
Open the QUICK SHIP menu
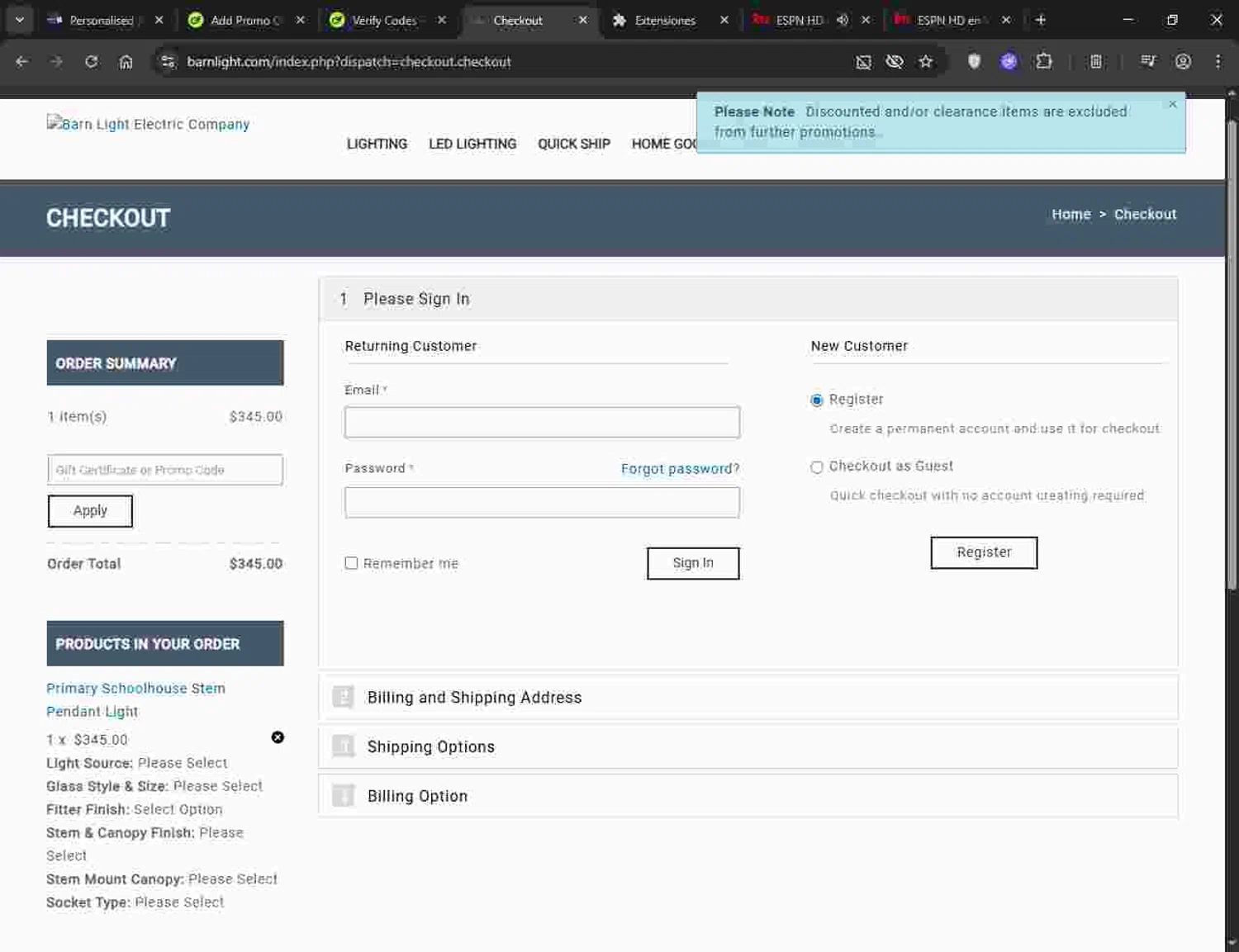574,144
